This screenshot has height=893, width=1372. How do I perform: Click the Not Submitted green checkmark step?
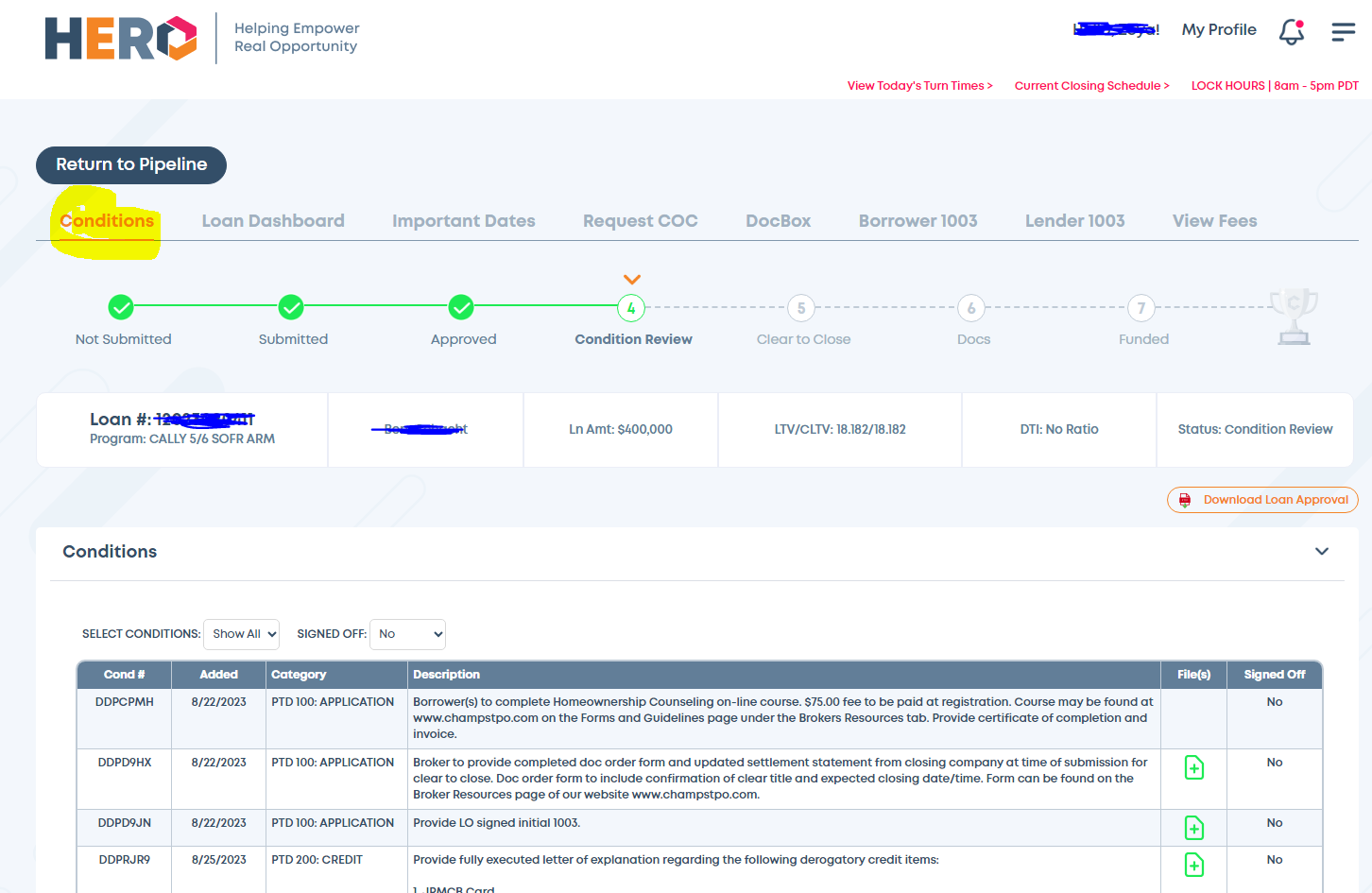click(x=121, y=307)
